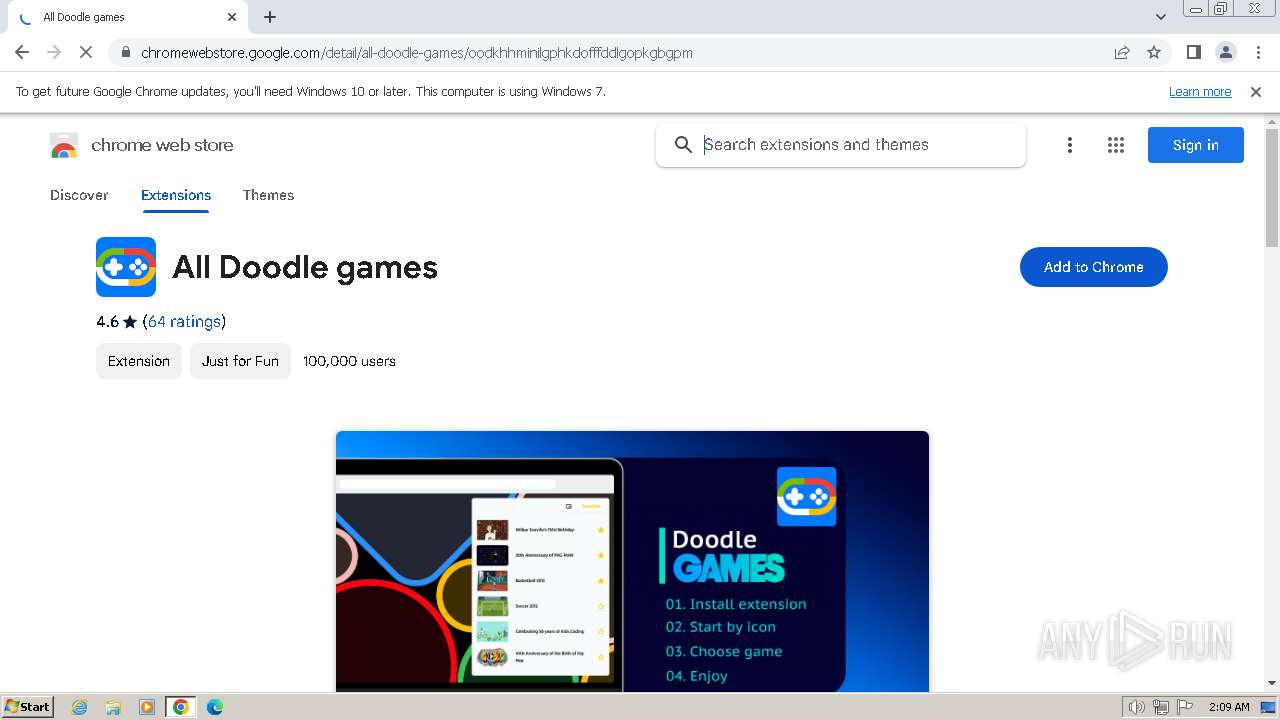The width and height of the screenshot is (1280, 720).
Task: Click the All Doodle games extension icon
Action: click(x=126, y=267)
